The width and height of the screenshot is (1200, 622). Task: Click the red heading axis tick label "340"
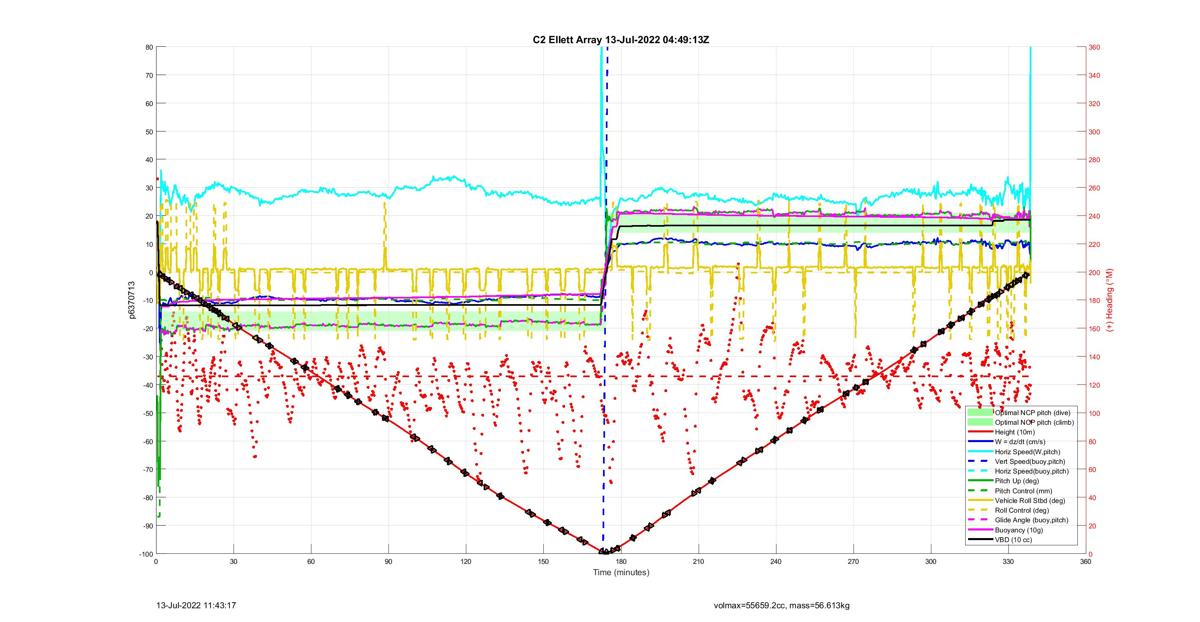pos(1096,75)
